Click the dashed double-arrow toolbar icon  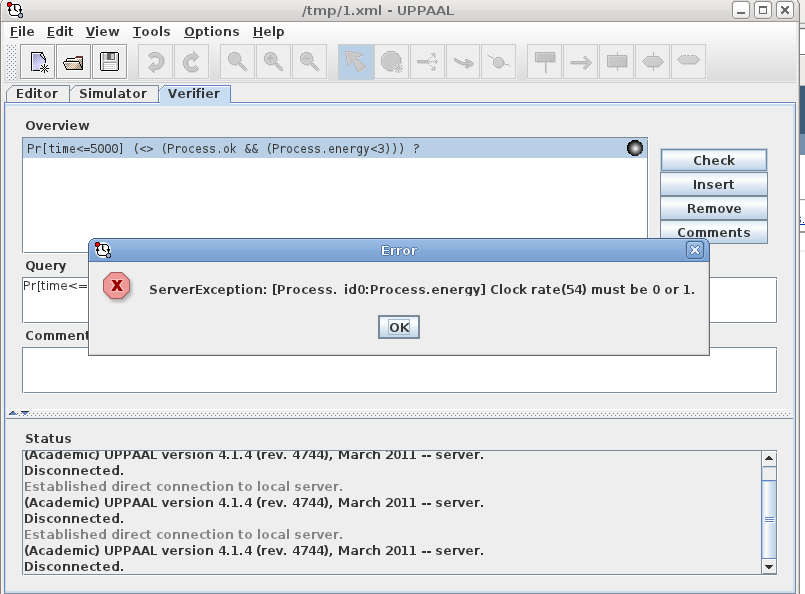[688, 62]
